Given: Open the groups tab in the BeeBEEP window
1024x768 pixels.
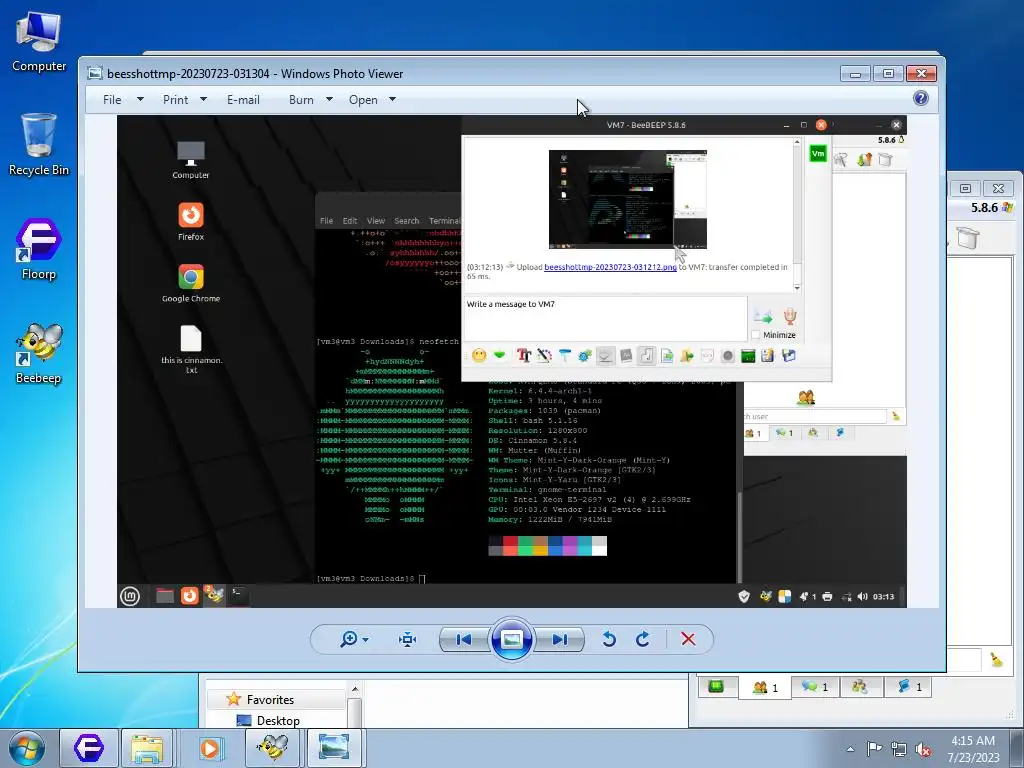Looking at the screenshot, I should click(x=860, y=686).
